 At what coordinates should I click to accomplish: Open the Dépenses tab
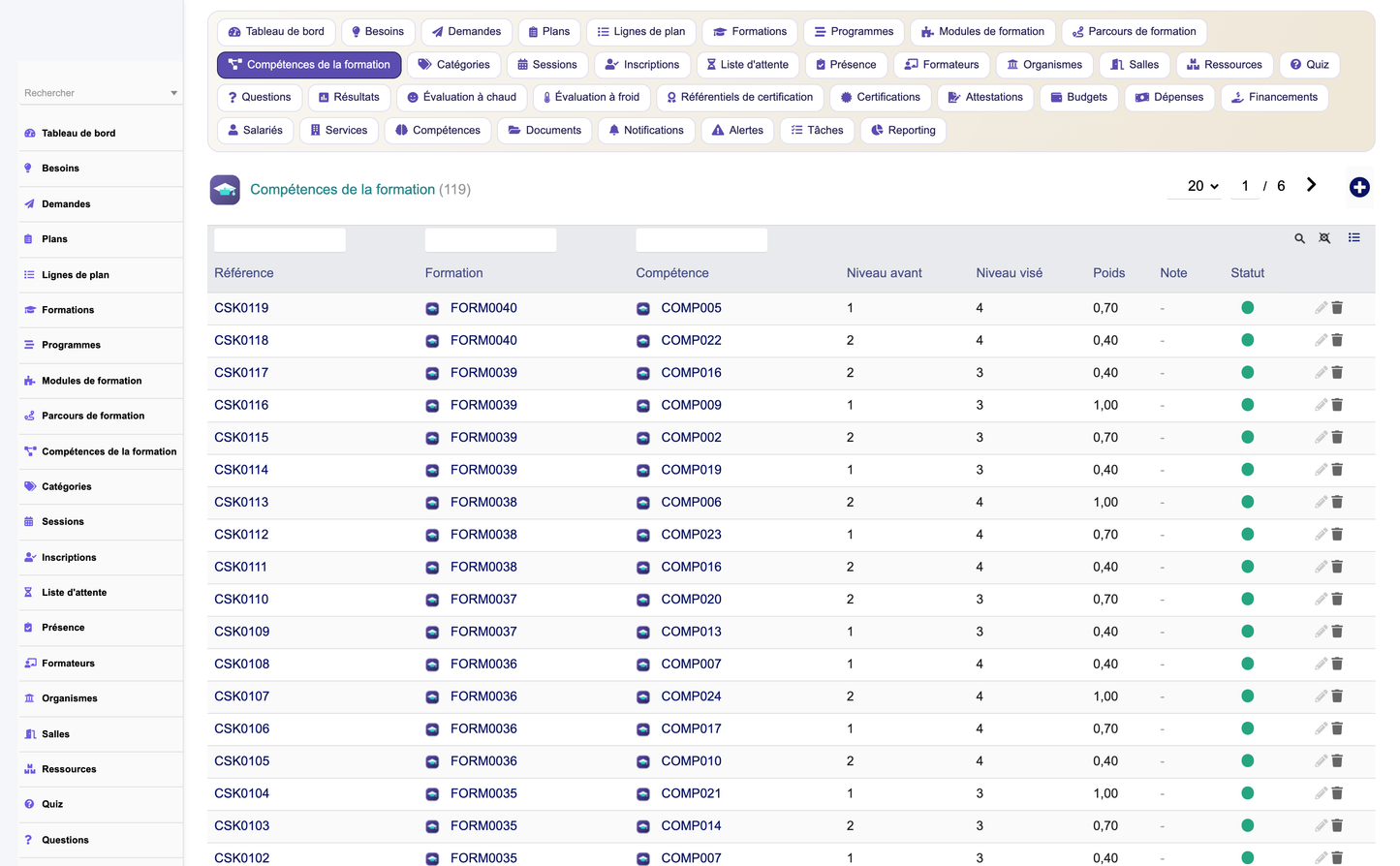pos(1169,98)
